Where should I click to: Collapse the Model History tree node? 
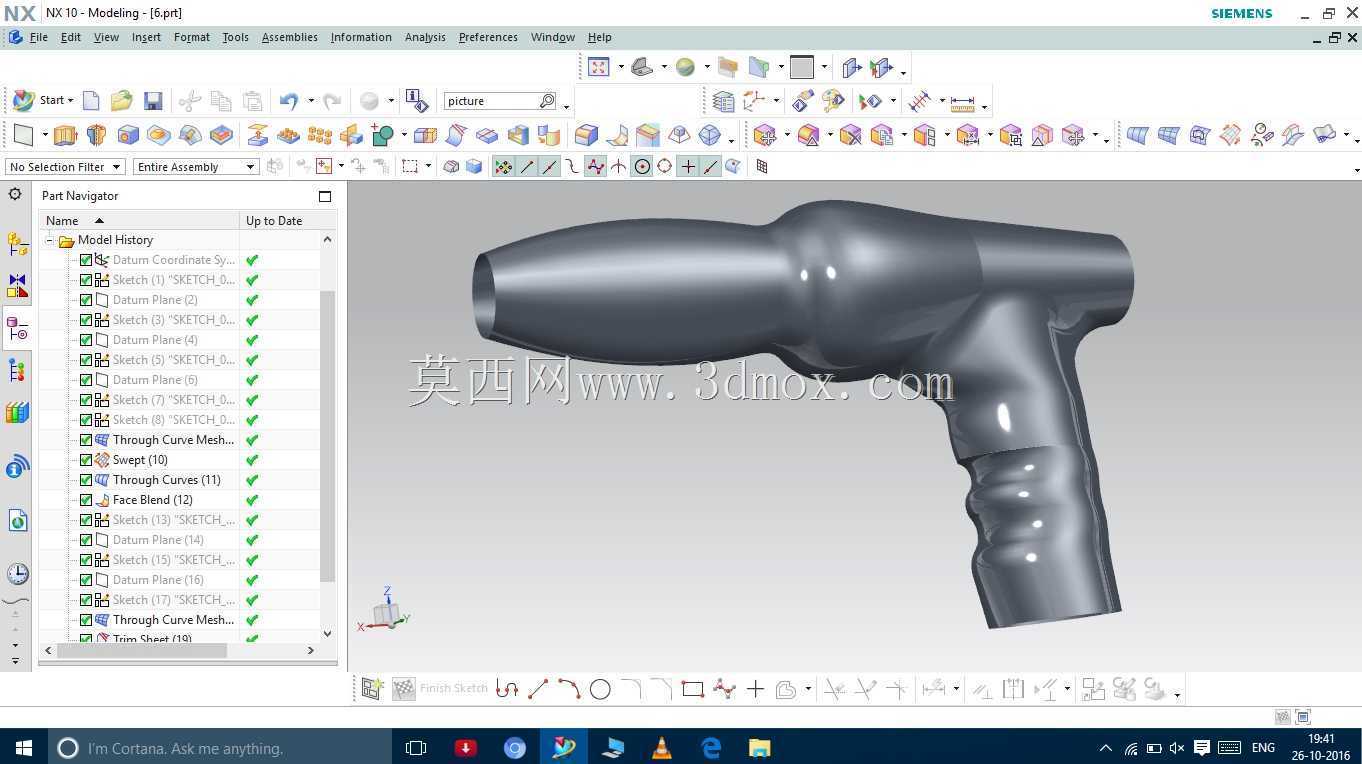pyautogui.click(x=49, y=240)
